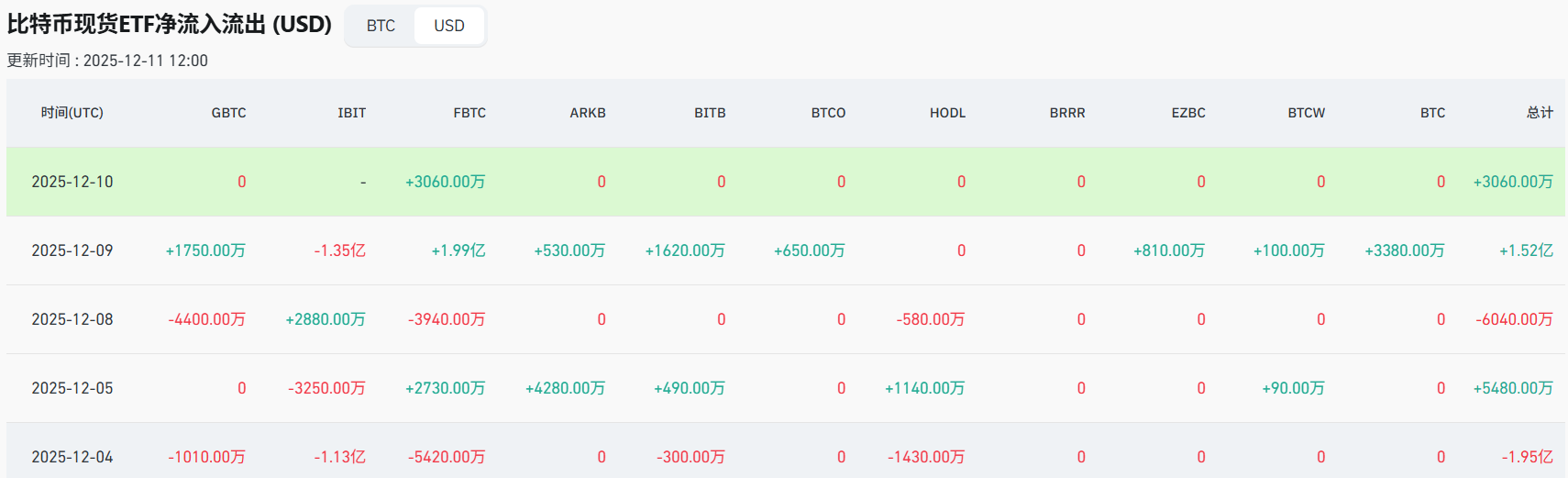Click the FBTC column header

[x=469, y=113]
